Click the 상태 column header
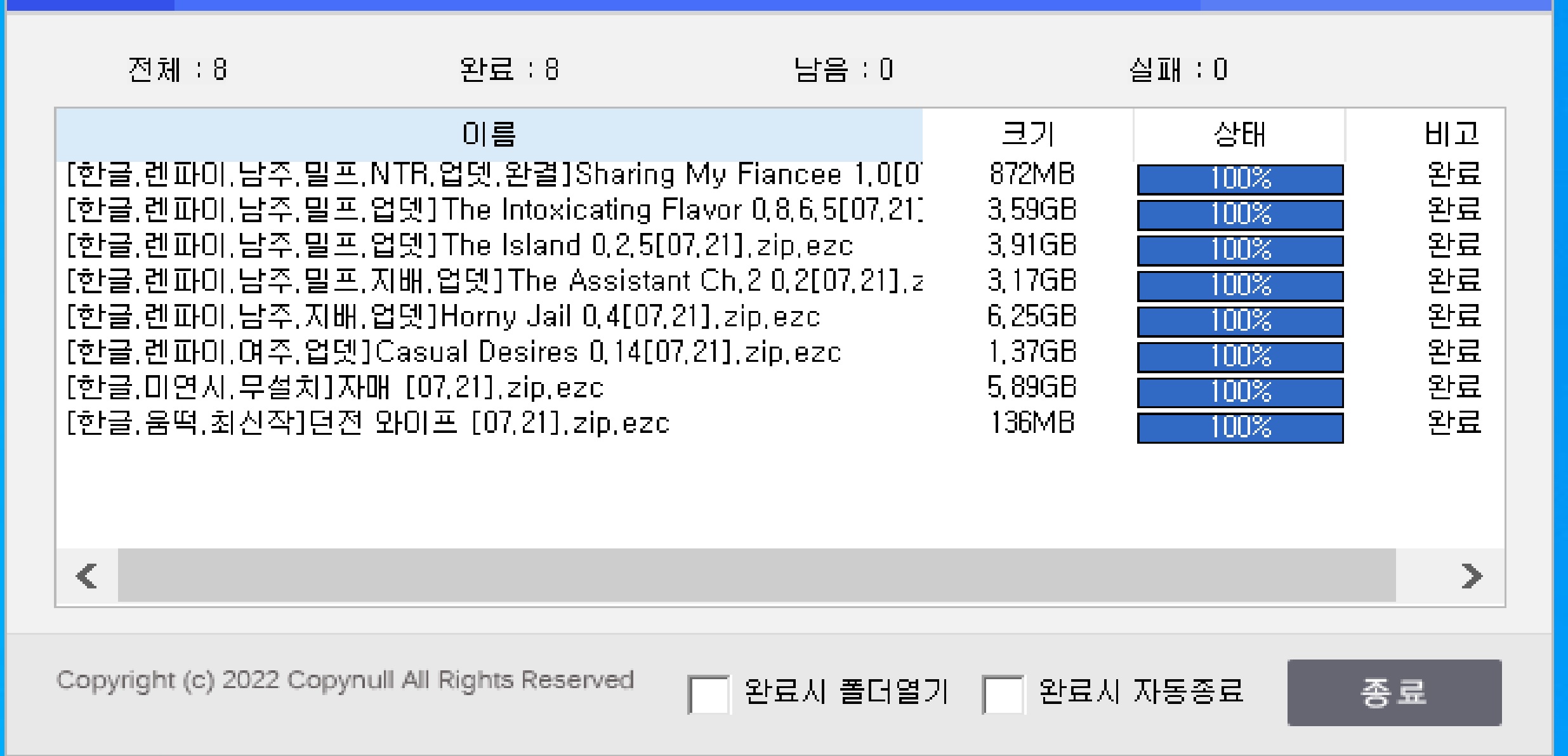Image resolution: width=1568 pixels, height=756 pixels. [x=1239, y=134]
